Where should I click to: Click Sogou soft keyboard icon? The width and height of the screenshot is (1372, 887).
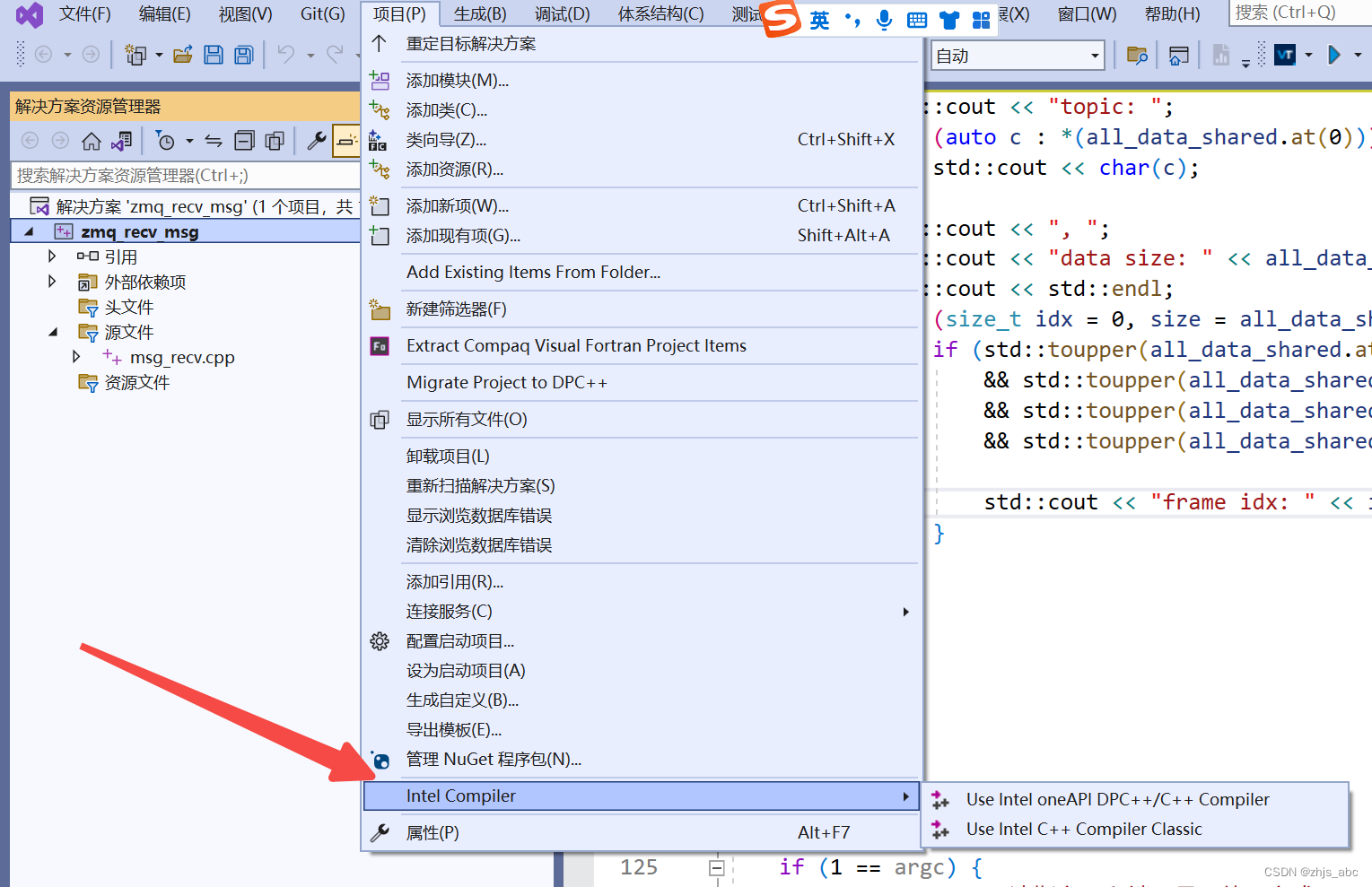pyautogui.click(x=917, y=20)
